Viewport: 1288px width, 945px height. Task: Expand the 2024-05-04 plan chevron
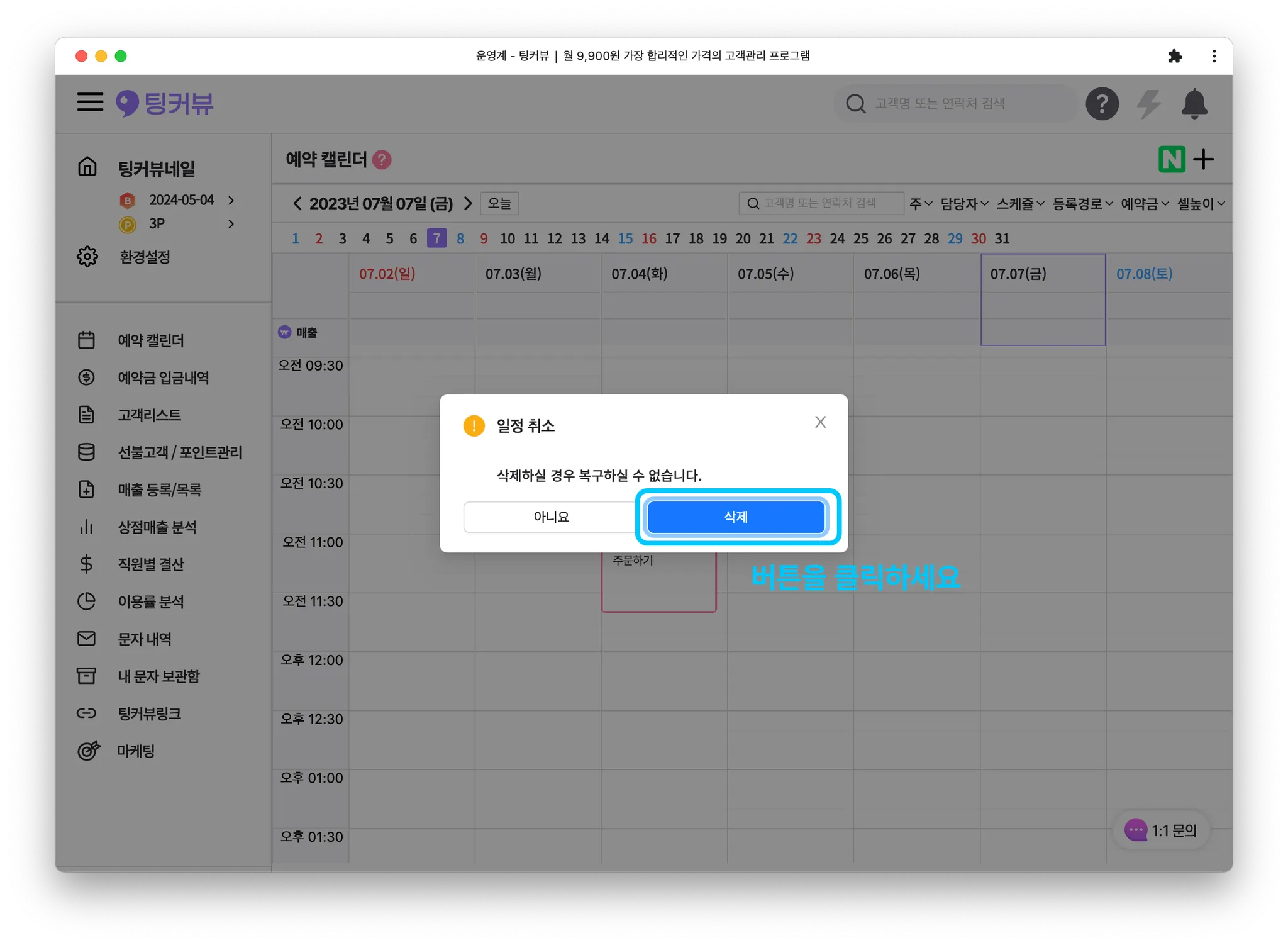(231, 200)
